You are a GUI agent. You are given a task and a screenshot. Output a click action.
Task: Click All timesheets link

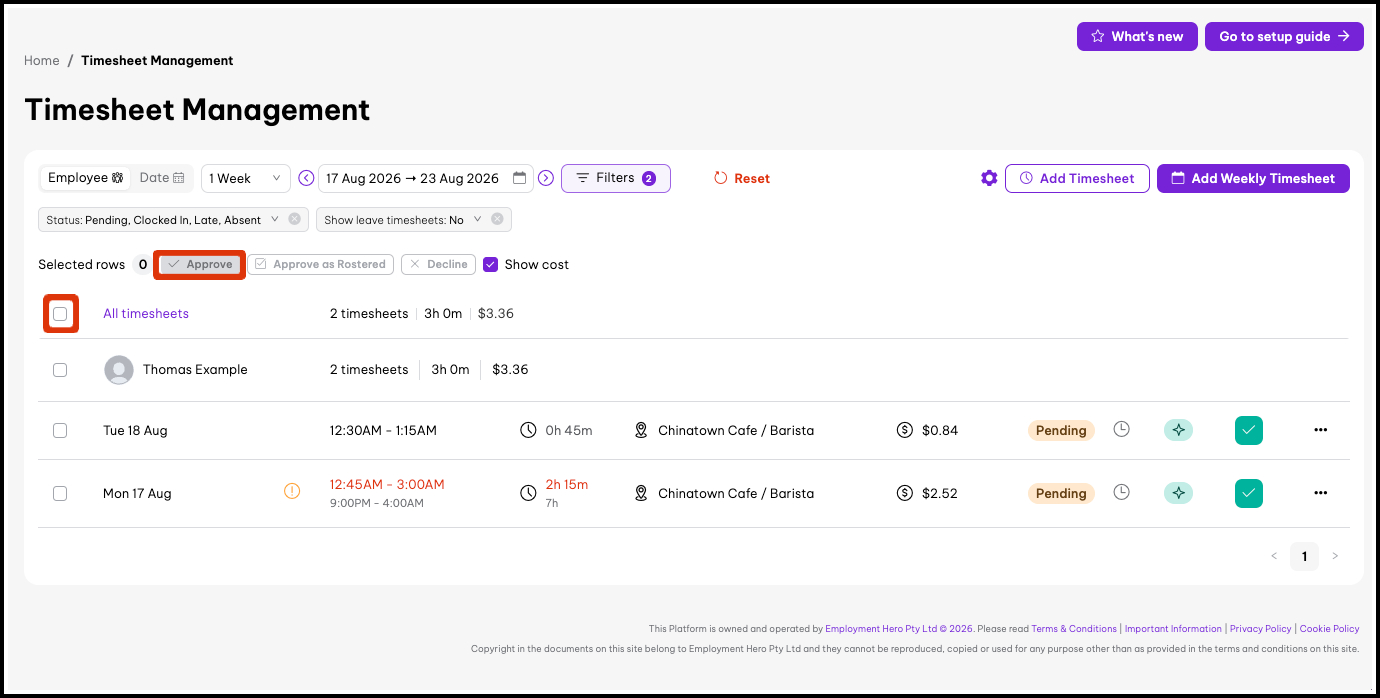[x=146, y=314]
